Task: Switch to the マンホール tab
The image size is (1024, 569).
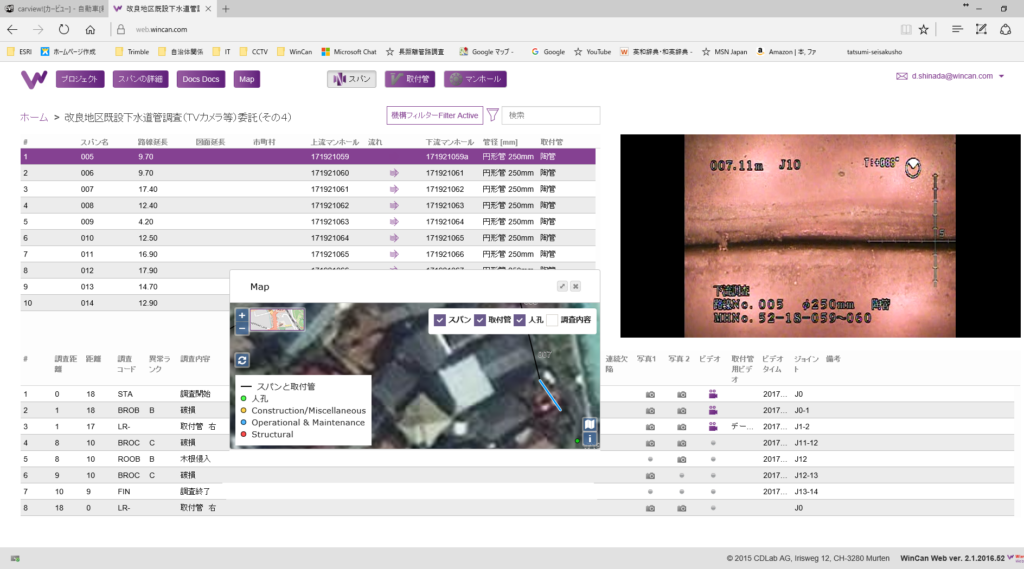Action: [x=475, y=79]
